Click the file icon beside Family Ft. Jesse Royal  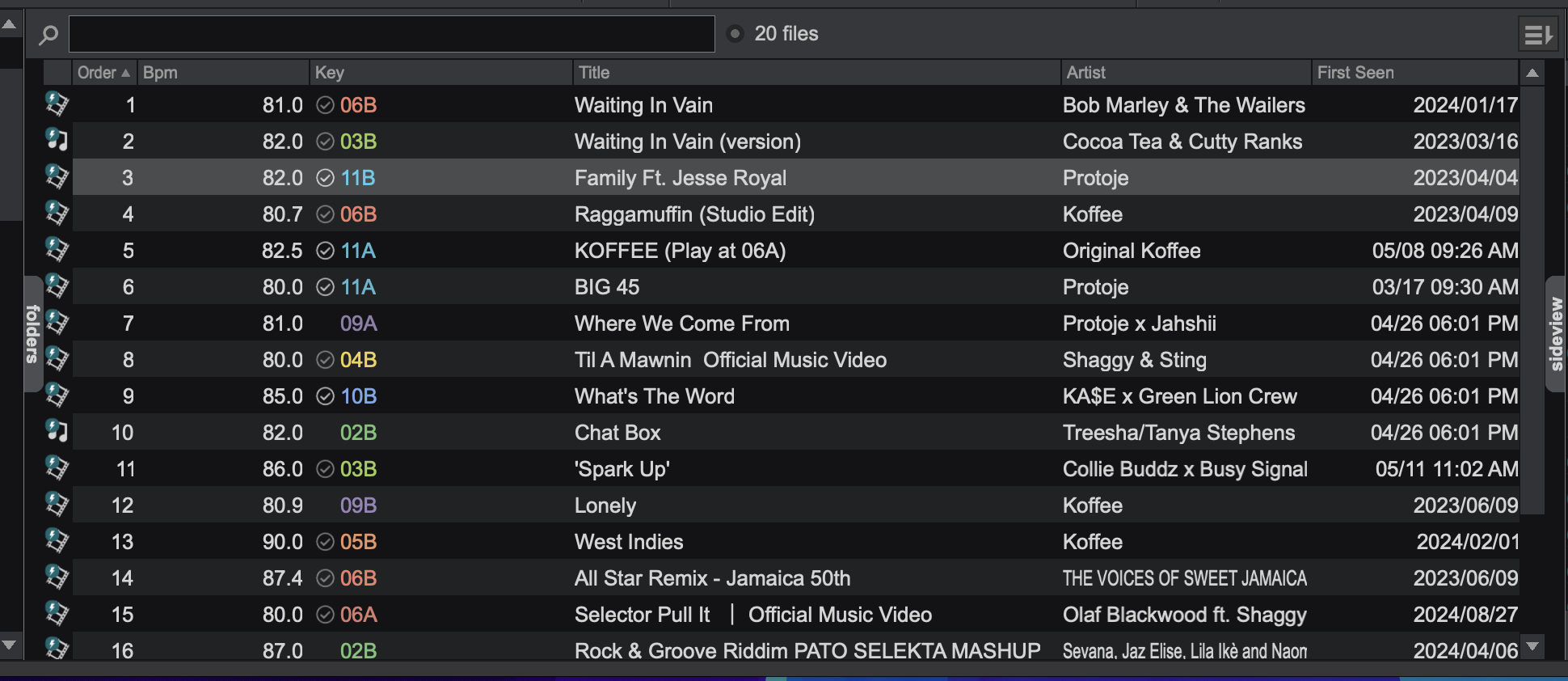pyautogui.click(x=57, y=176)
